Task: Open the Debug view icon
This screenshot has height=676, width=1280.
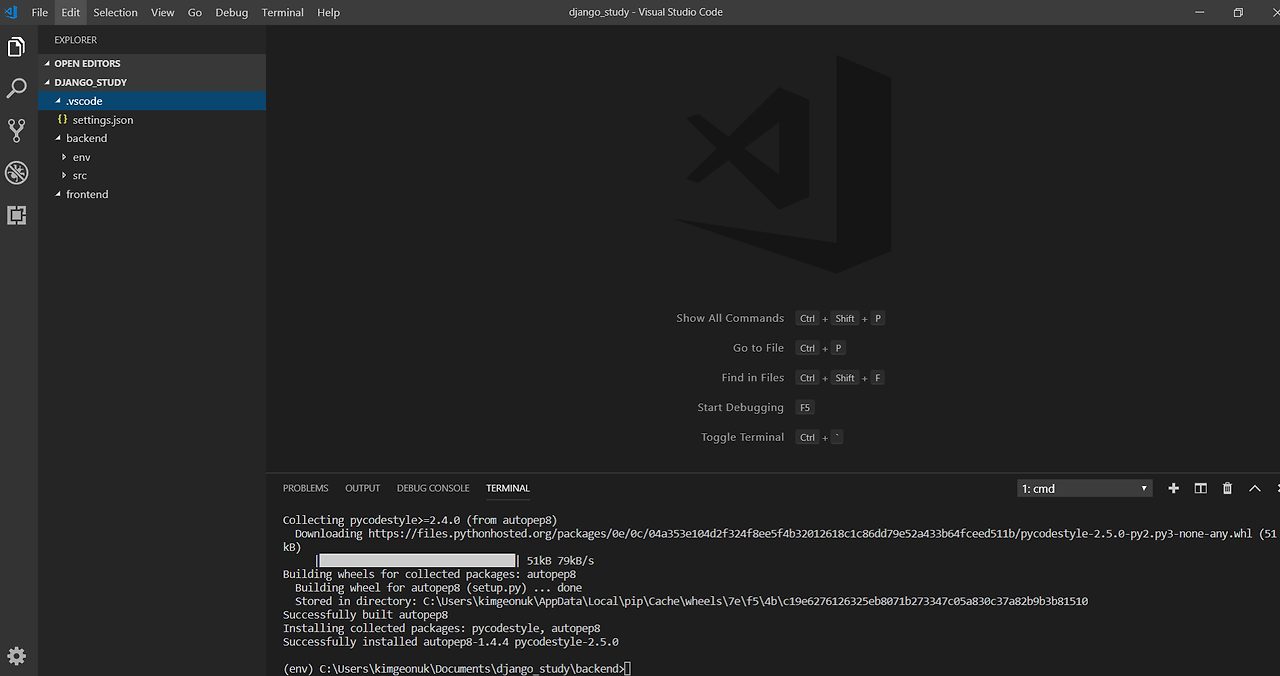Action: [x=16, y=173]
